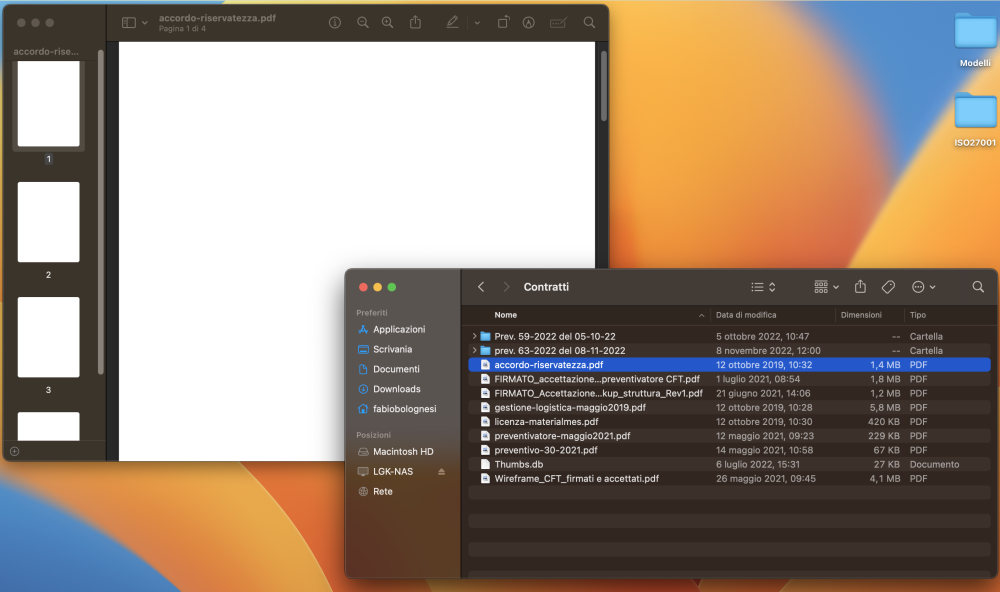The height and width of the screenshot is (592, 1000).
Task: Rotate the page in Preview
Action: tap(503, 22)
